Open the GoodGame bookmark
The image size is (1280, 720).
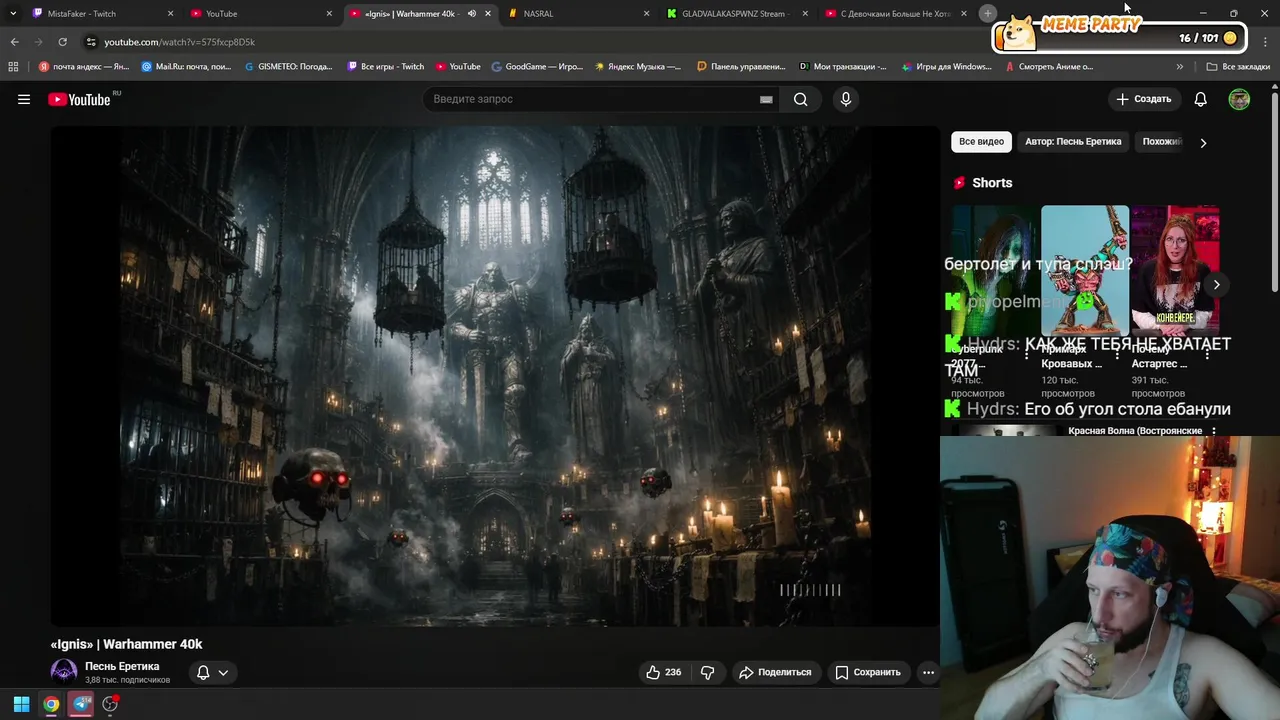point(537,67)
